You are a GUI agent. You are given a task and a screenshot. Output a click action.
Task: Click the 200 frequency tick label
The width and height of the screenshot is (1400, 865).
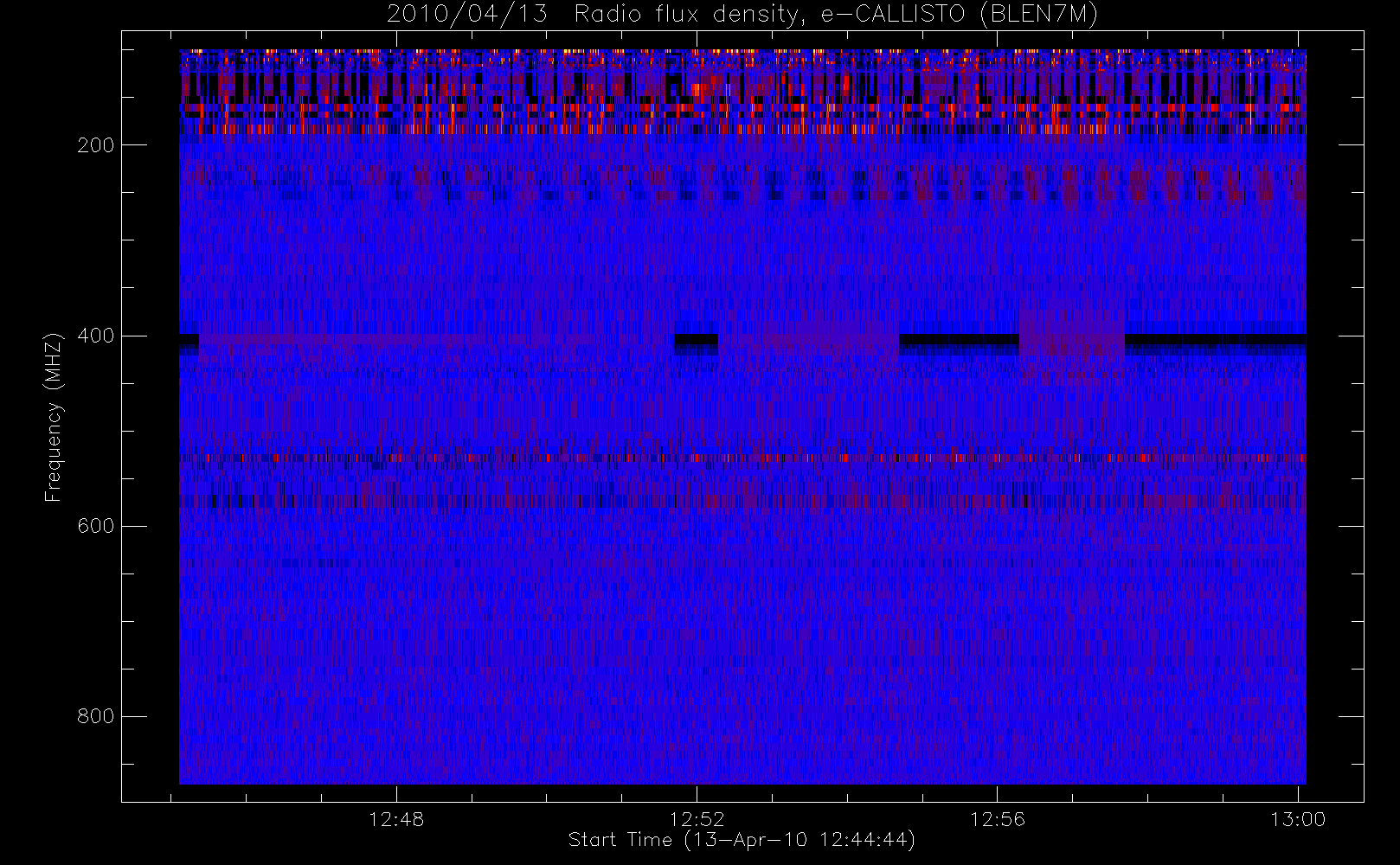point(96,145)
